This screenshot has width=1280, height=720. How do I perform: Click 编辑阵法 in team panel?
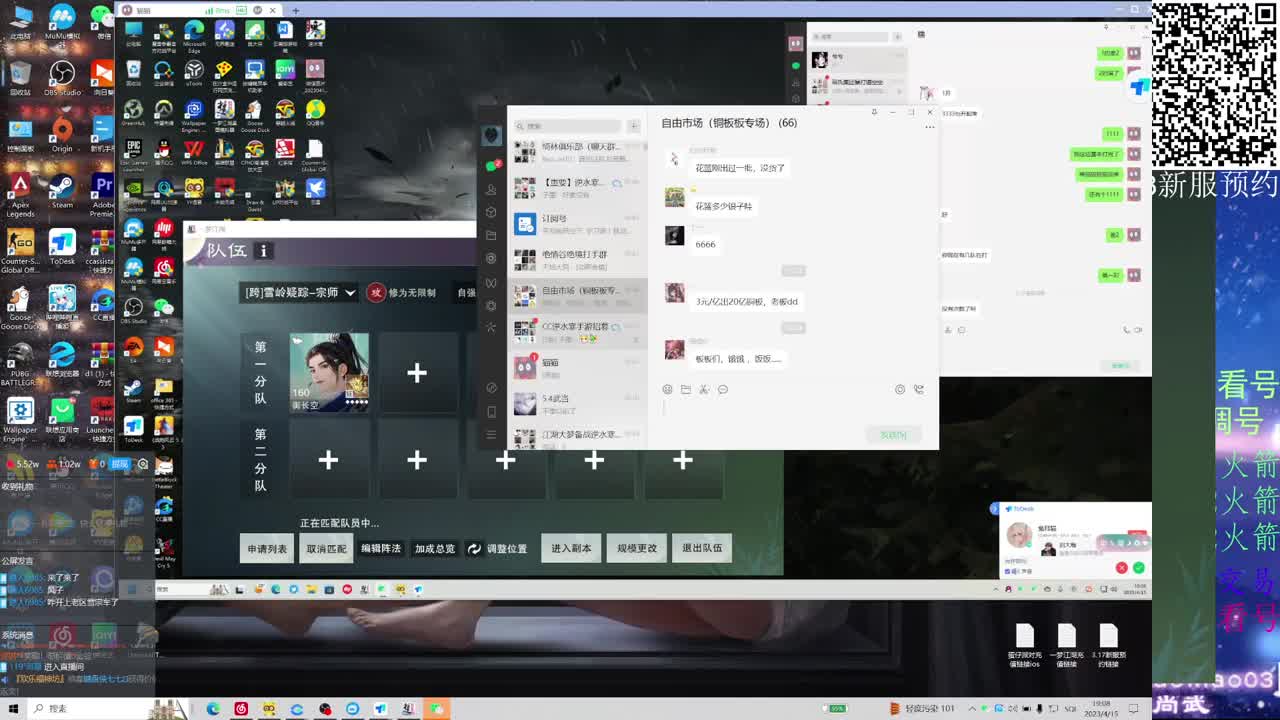tap(380, 548)
